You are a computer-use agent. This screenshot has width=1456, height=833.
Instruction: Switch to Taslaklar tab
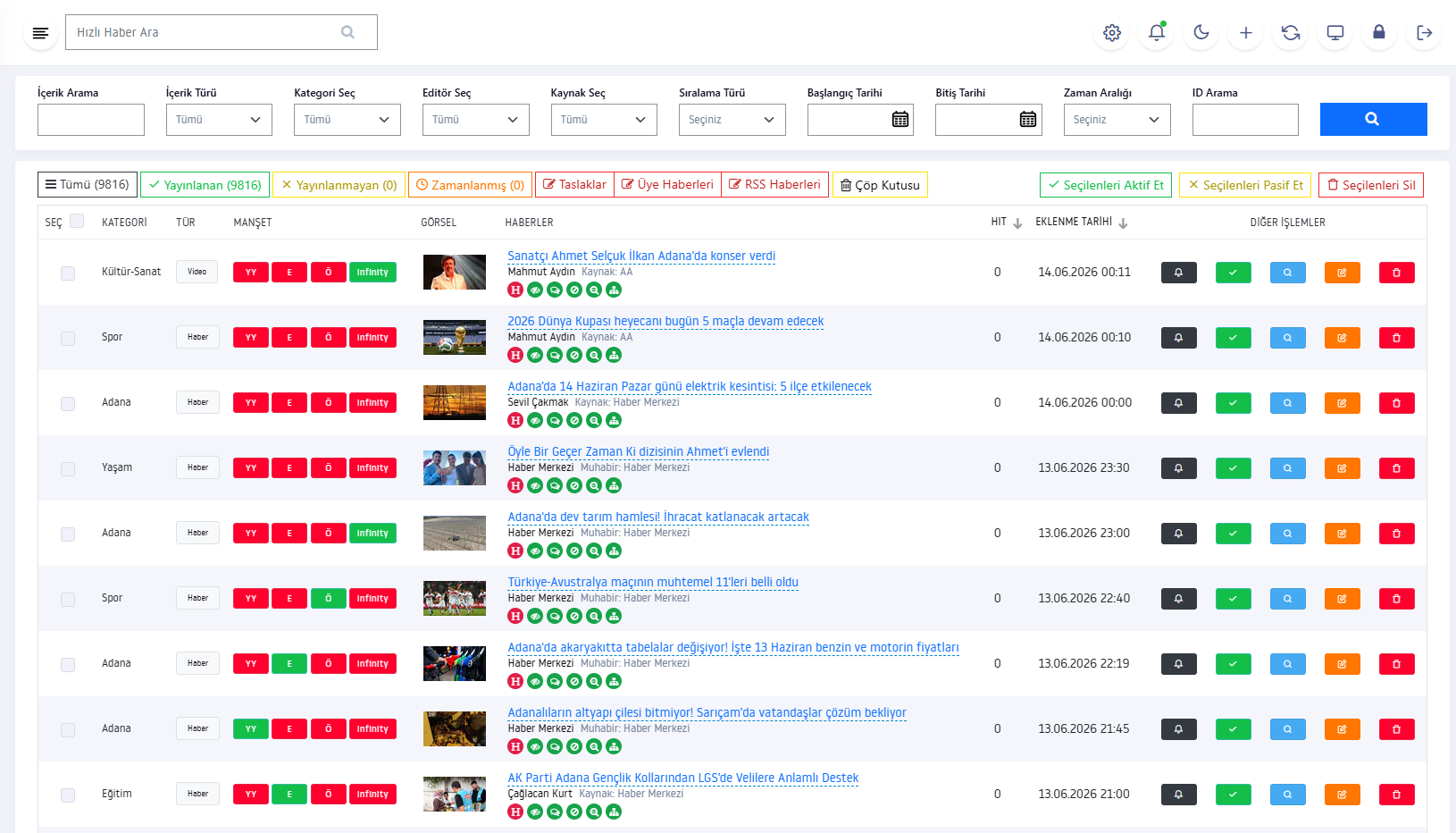(x=574, y=185)
